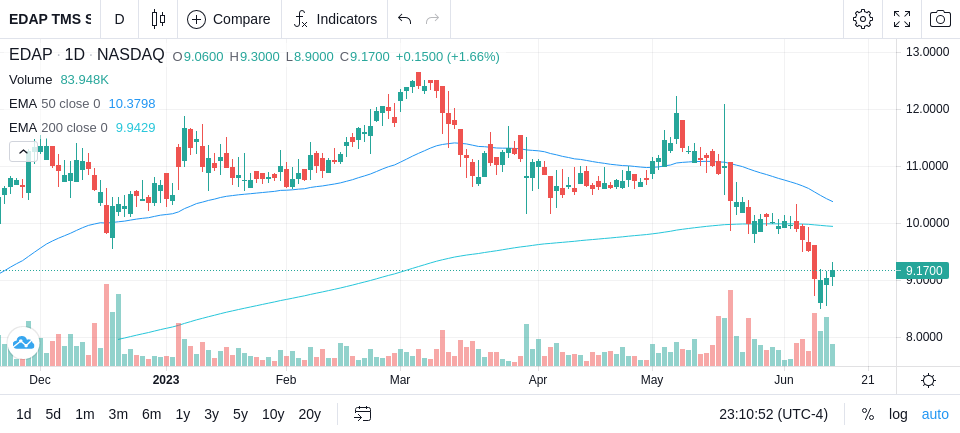Click the Dec label on time axis
This screenshot has height=433, width=960.
tap(40, 380)
